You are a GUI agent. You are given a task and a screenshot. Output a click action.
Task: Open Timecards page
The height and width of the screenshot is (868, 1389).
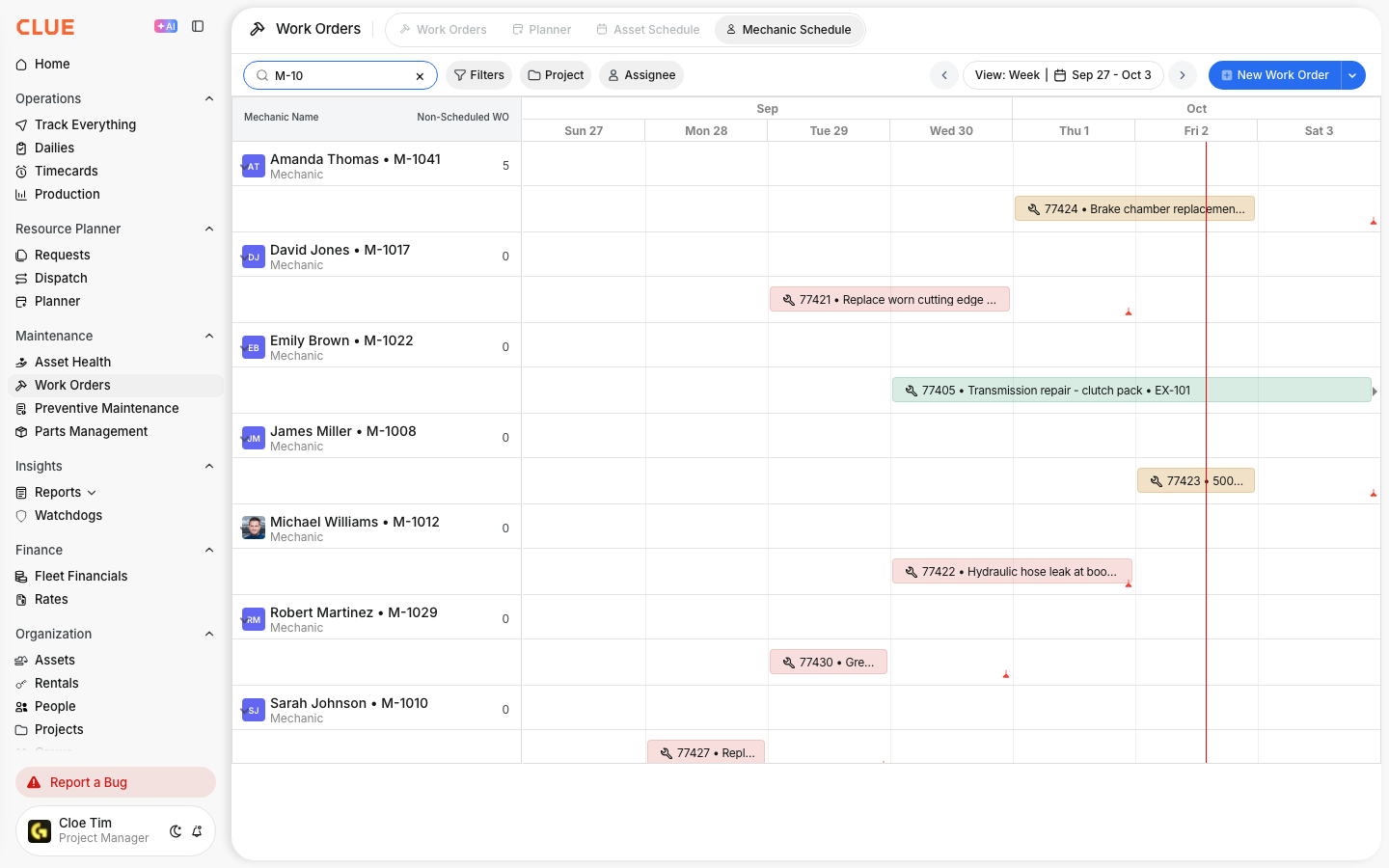click(66, 171)
